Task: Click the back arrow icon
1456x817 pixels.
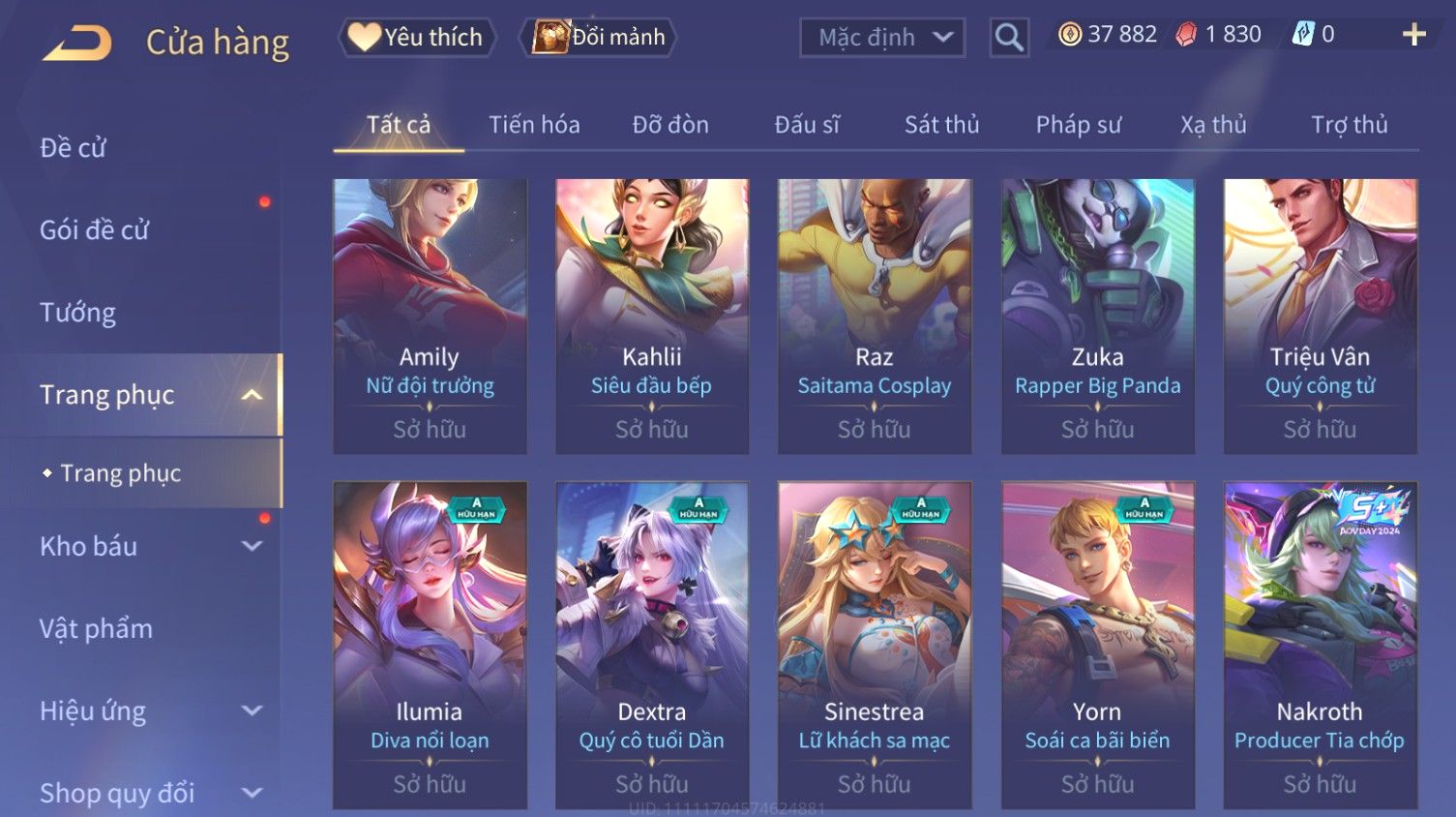Action: (76, 43)
